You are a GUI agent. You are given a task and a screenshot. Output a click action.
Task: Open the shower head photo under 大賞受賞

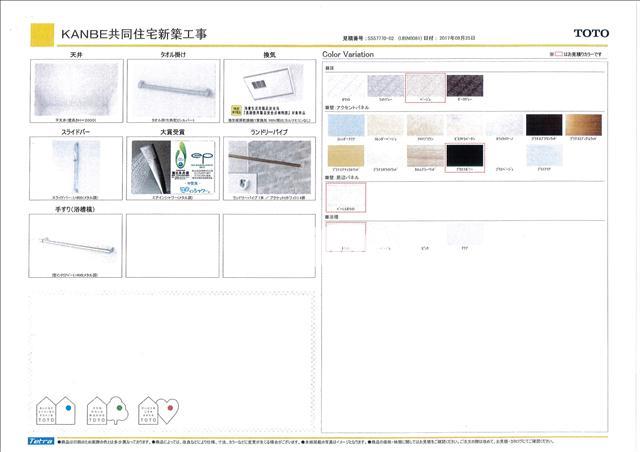point(151,167)
